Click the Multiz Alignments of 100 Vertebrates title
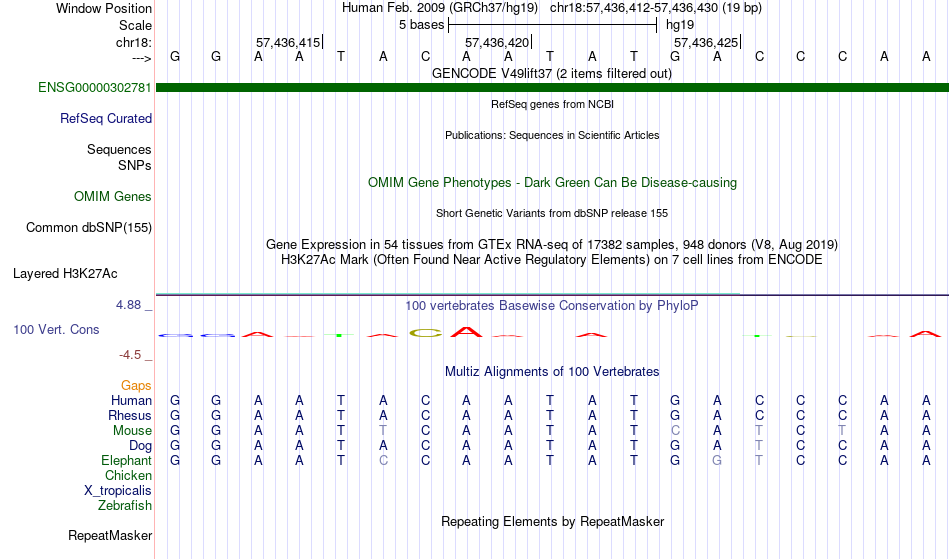The image size is (950, 559). pyautogui.click(x=552, y=372)
